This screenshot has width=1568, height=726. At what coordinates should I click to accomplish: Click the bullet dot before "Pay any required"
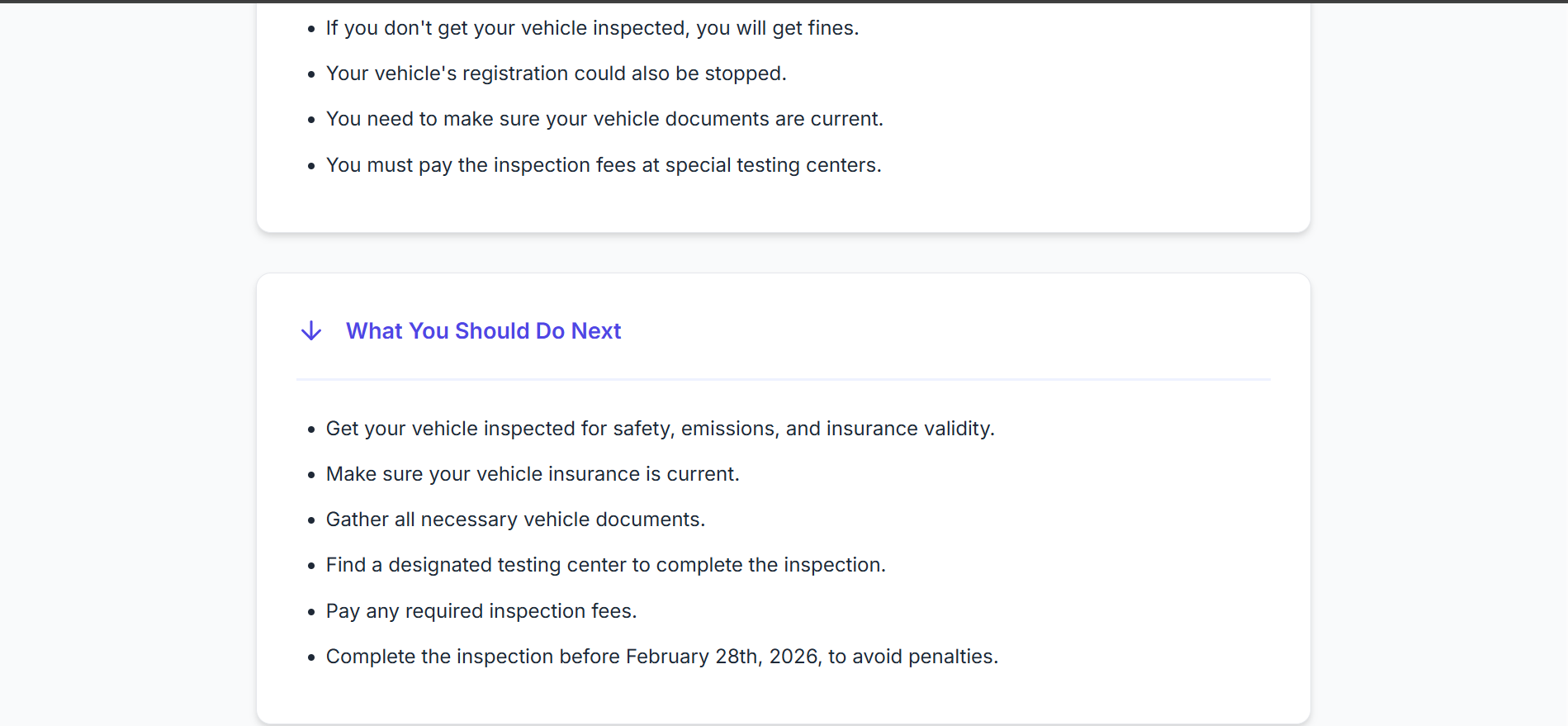tap(311, 612)
